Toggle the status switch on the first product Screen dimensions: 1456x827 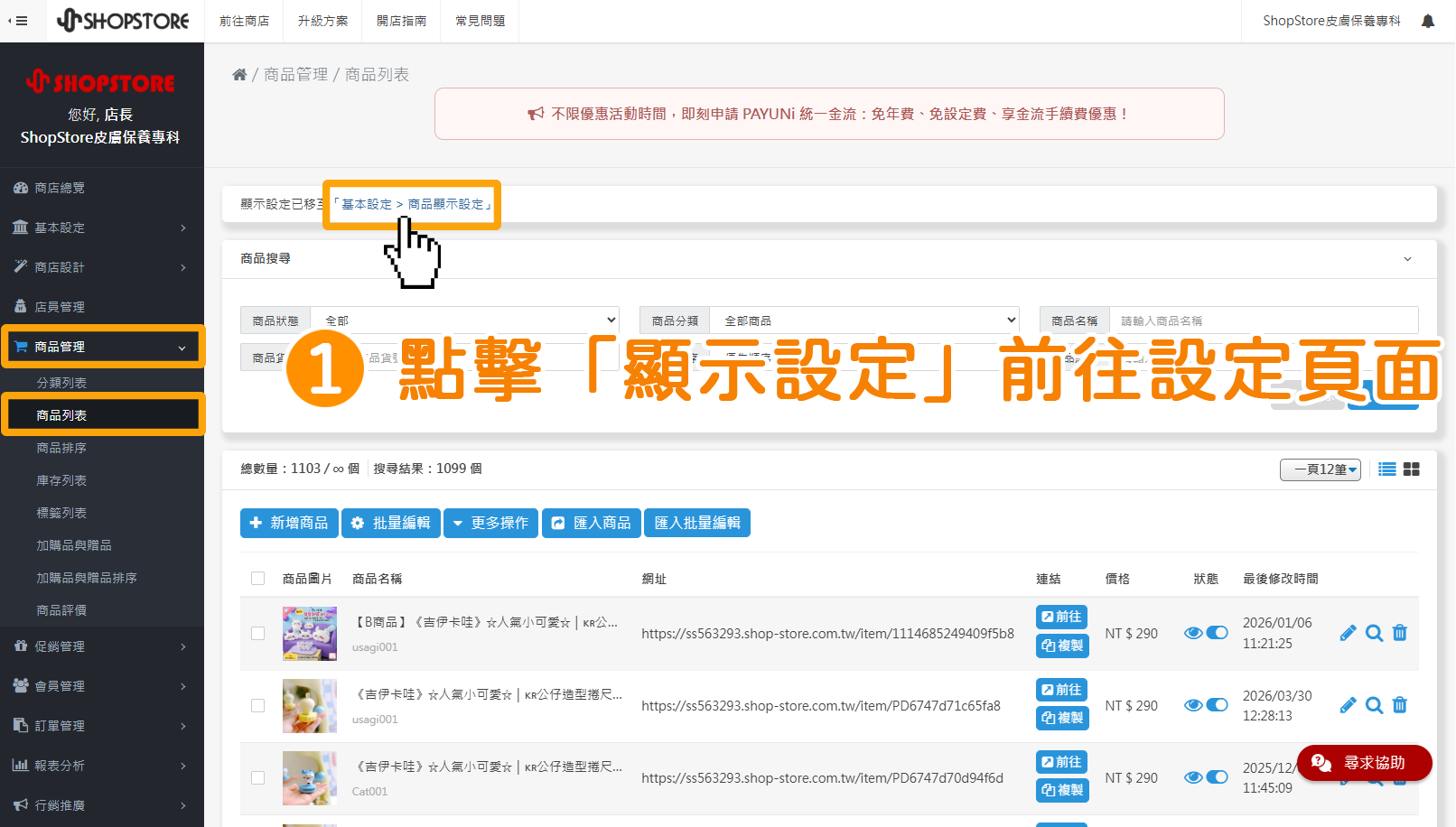tap(1217, 633)
